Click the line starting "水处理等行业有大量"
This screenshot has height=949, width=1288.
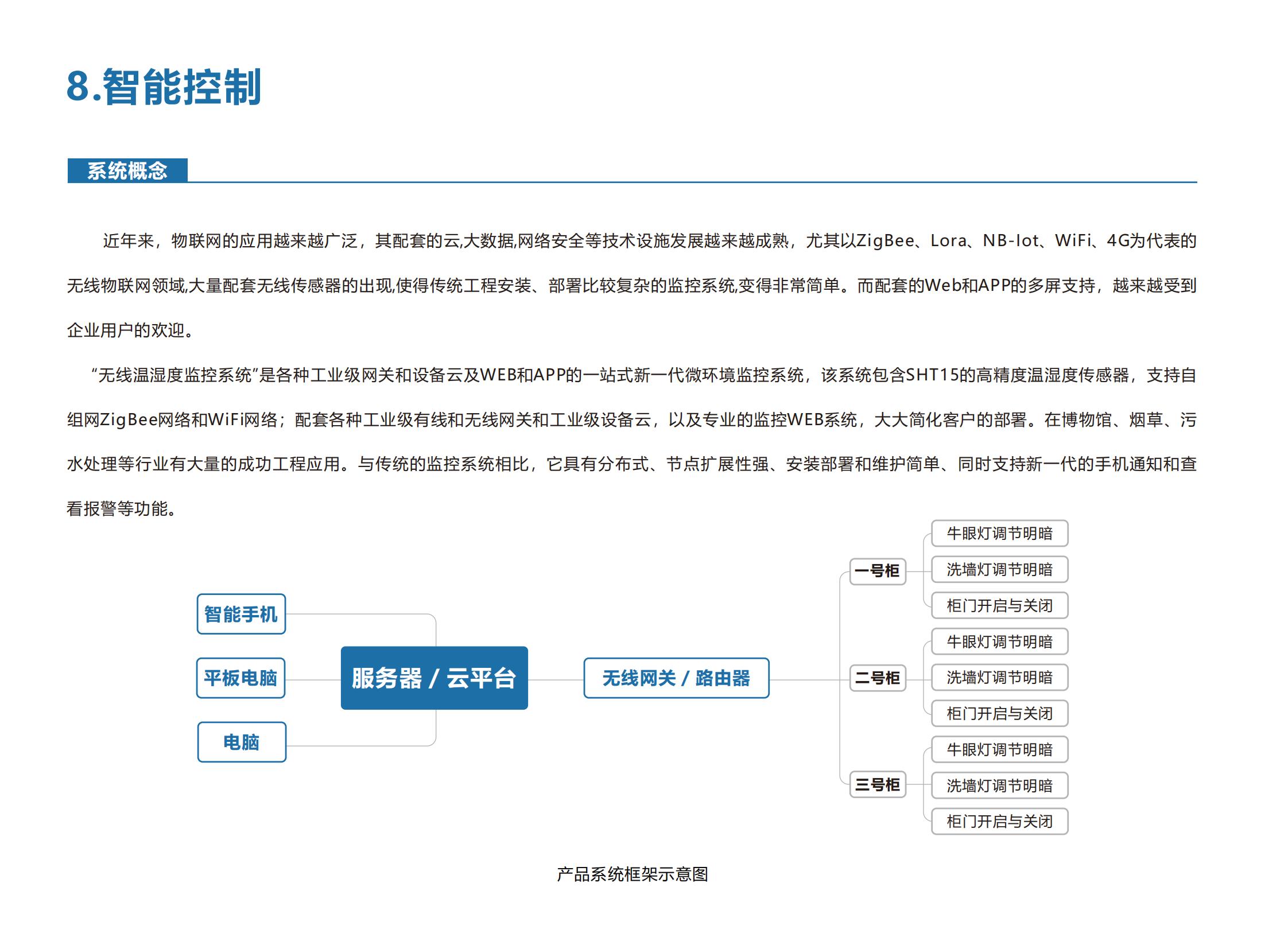point(631,464)
